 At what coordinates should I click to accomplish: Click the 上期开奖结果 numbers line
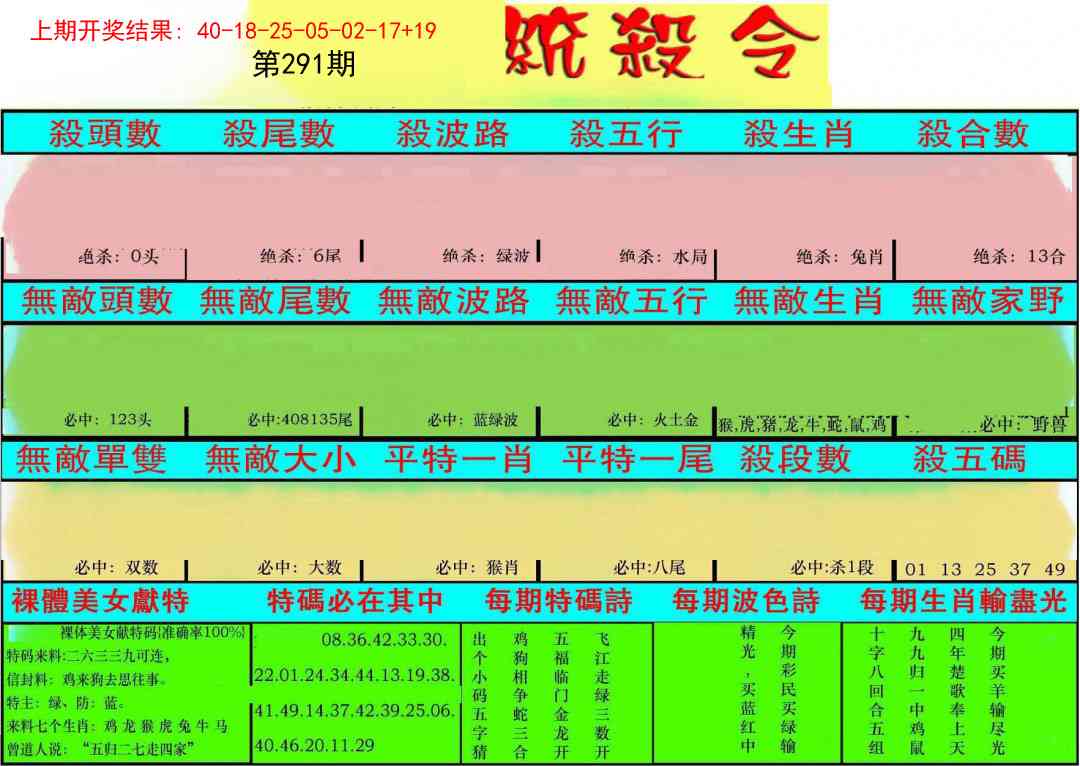coord(234,30)
